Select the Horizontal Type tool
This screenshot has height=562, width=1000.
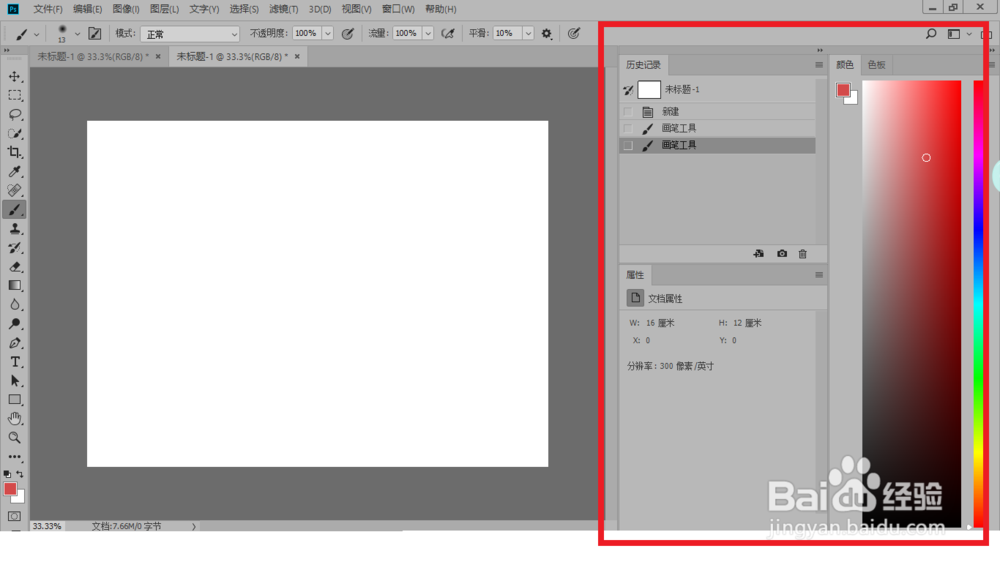[14, 362]
